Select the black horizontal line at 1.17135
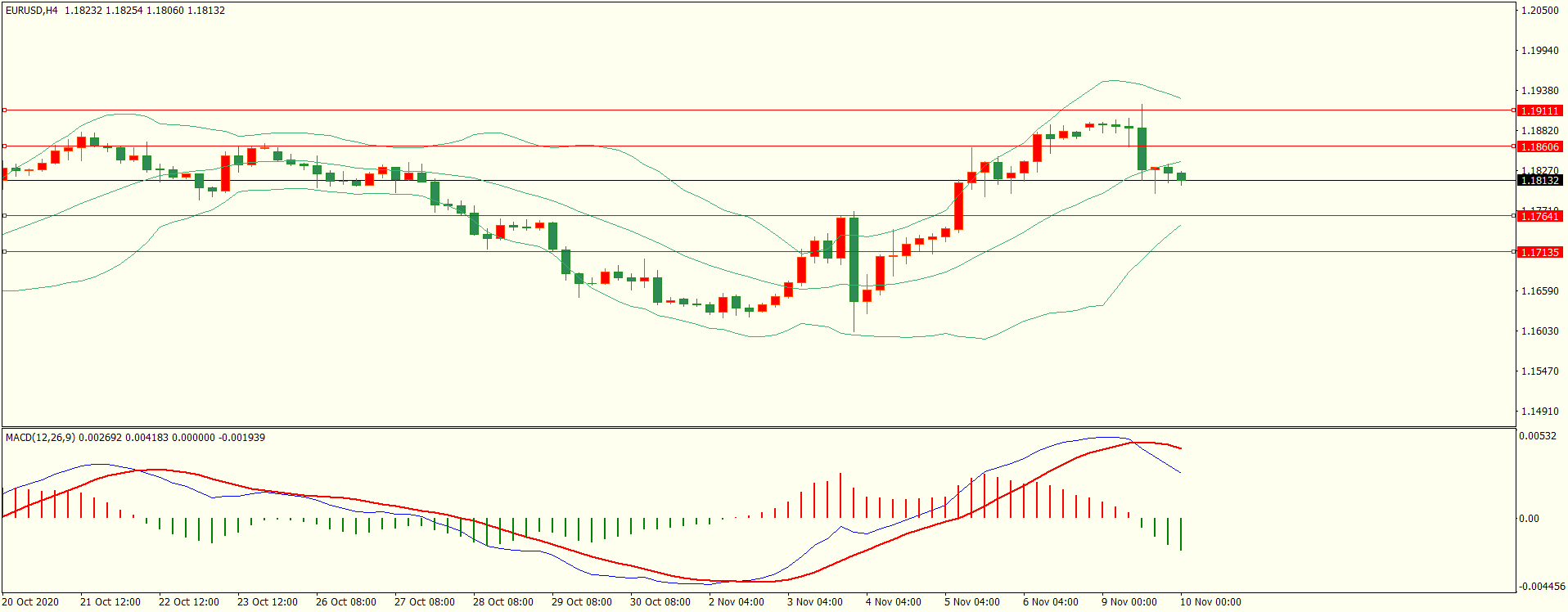Screen dimensions: 1568x612 click(758, 251)
